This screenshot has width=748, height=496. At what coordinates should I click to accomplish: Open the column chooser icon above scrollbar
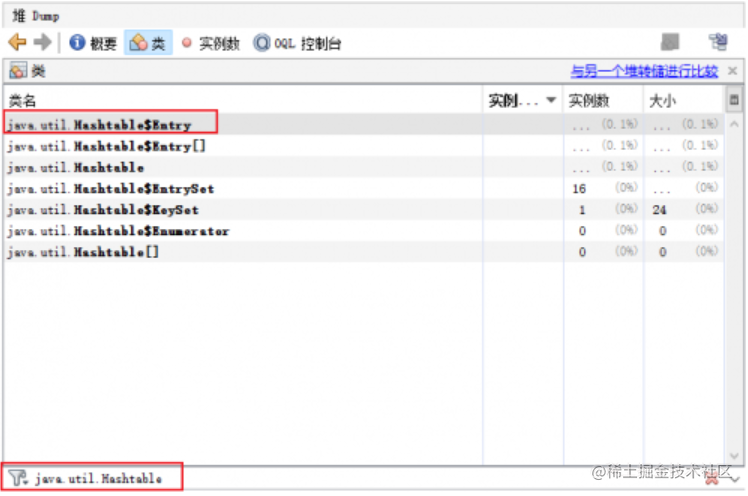coord(734,100)
